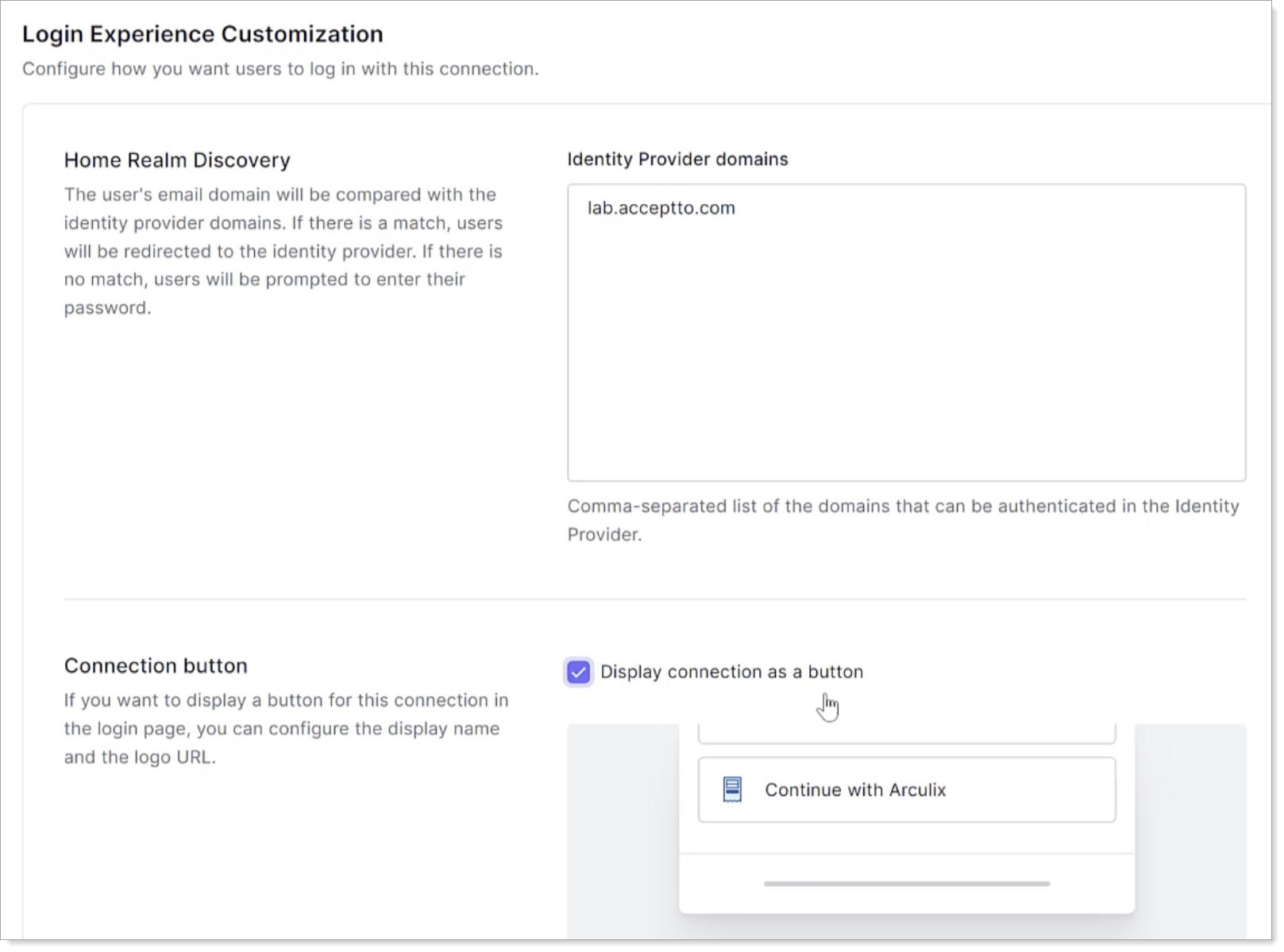1284x952 pixels.
Task: Click the Display connection as a button label
Action: tap(731, 672)
